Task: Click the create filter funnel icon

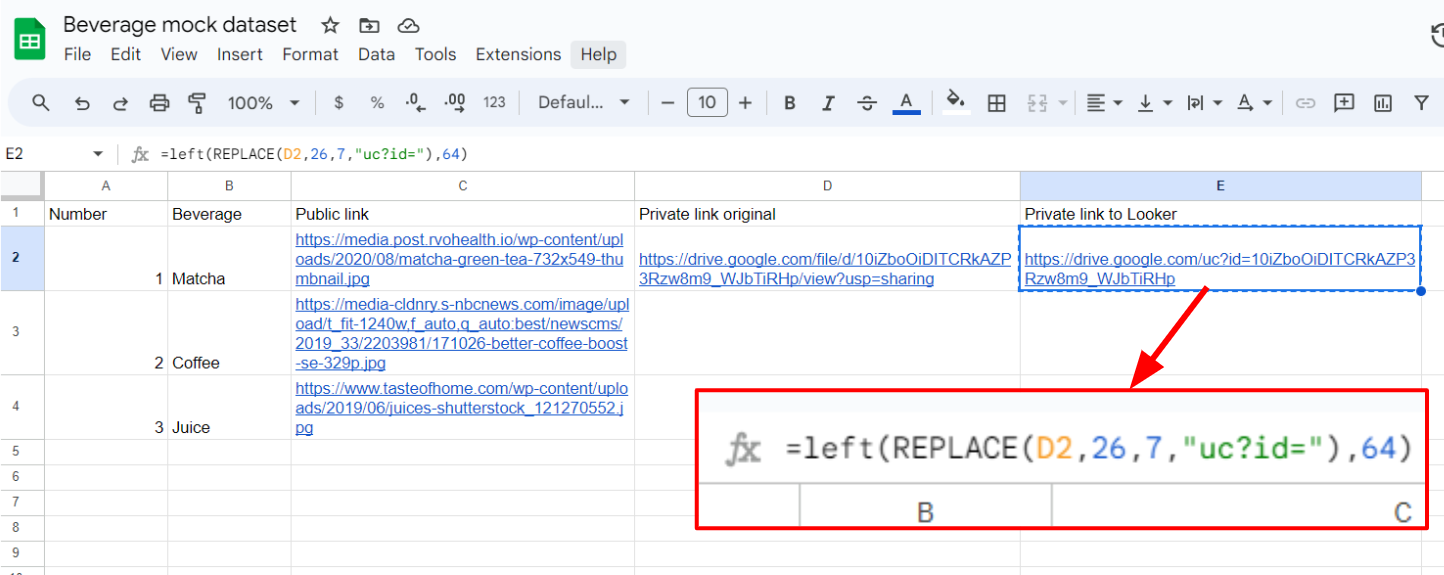Action: [x=1421, y=103]
